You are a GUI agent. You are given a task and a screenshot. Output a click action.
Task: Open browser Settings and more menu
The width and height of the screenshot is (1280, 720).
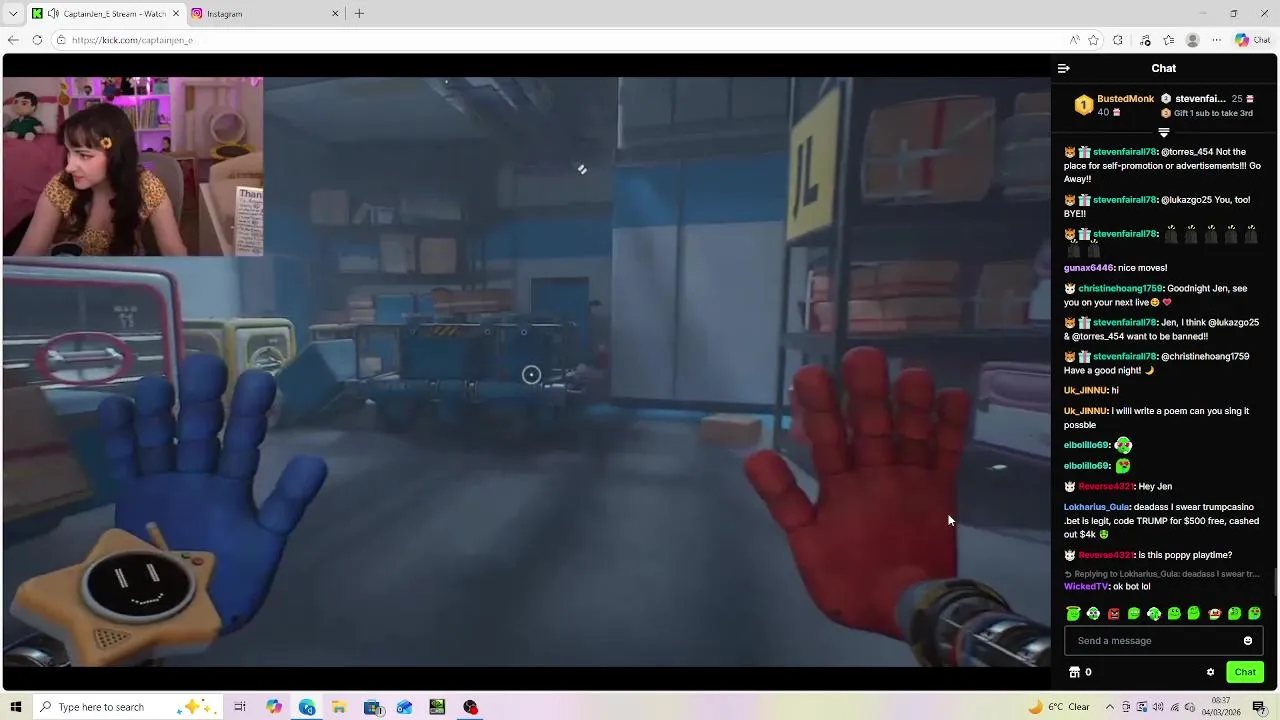click(x=1216, y=40)
